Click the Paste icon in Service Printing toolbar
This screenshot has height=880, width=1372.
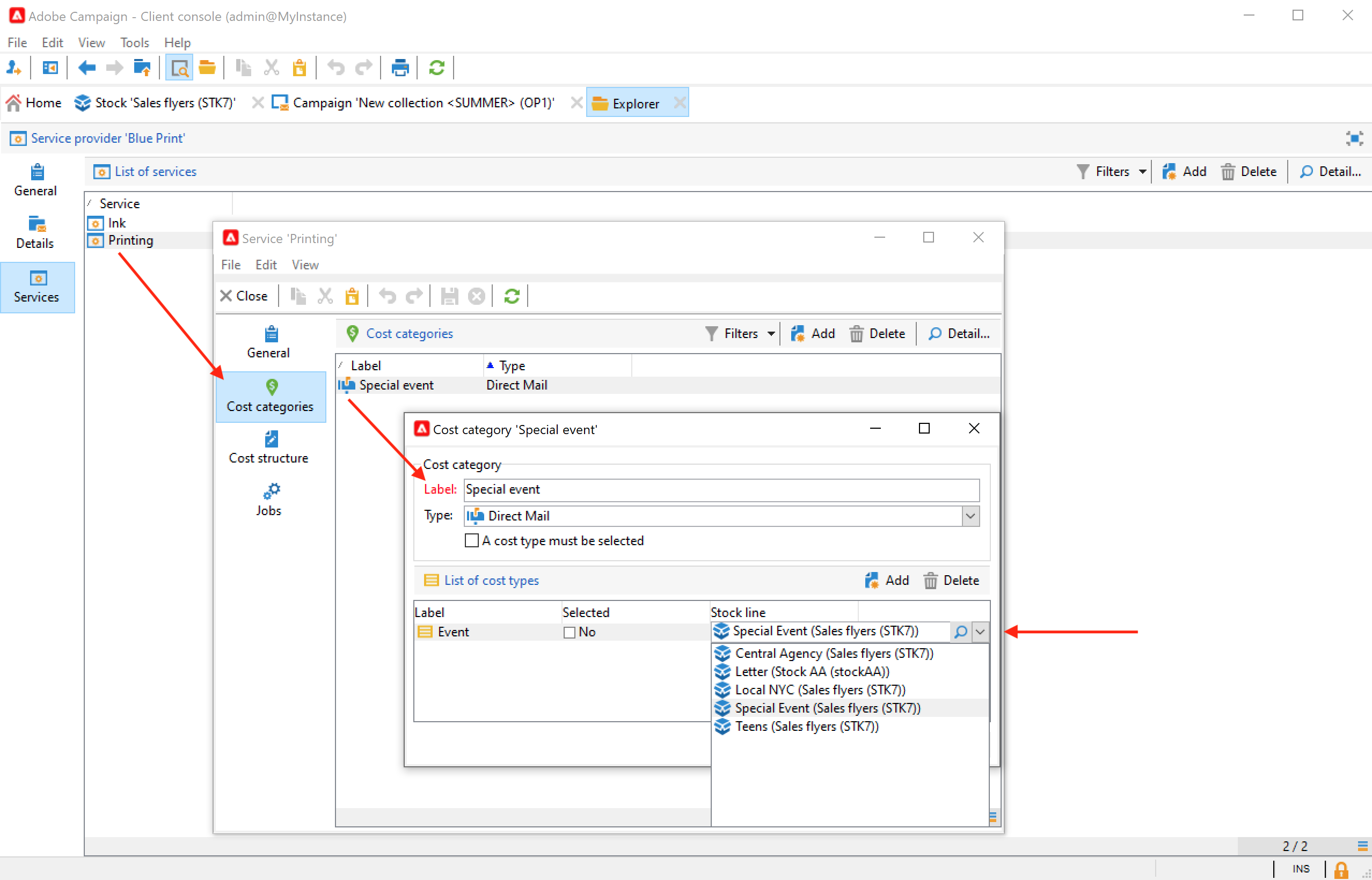tap(352, 296)
